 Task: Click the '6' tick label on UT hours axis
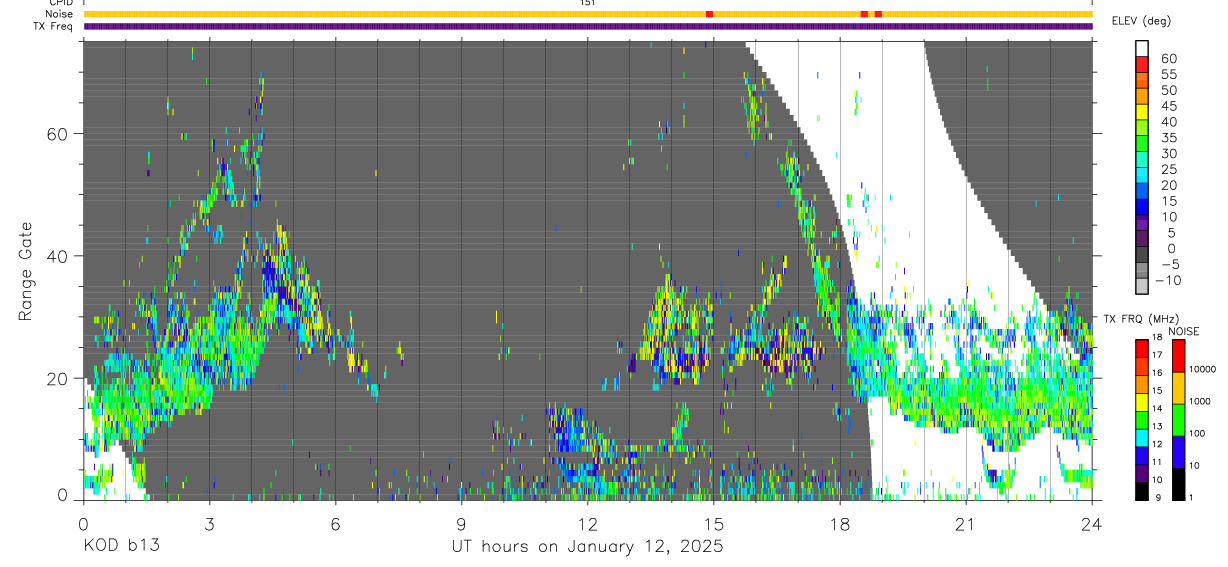tap(335, 524)
